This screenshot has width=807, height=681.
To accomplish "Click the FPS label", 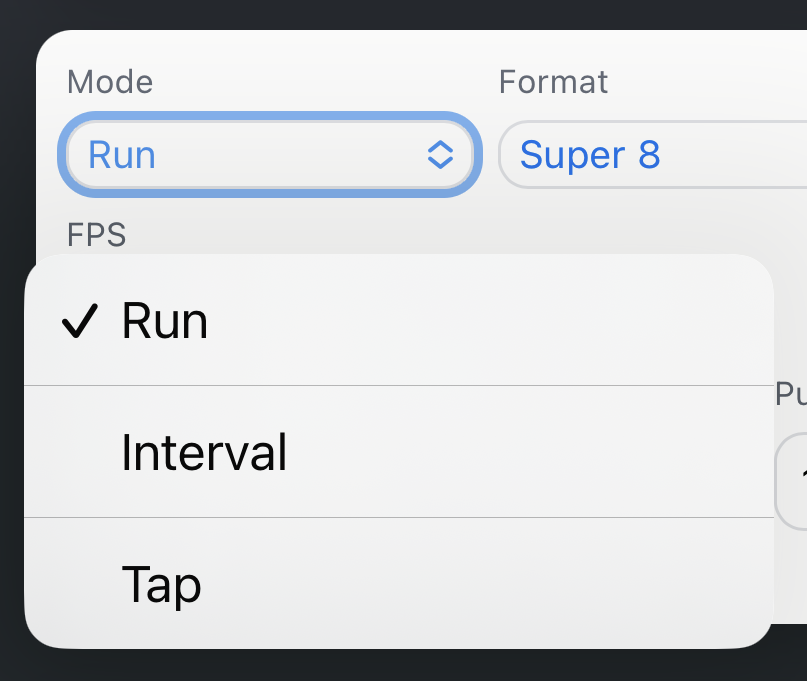I will pos(97,234).
